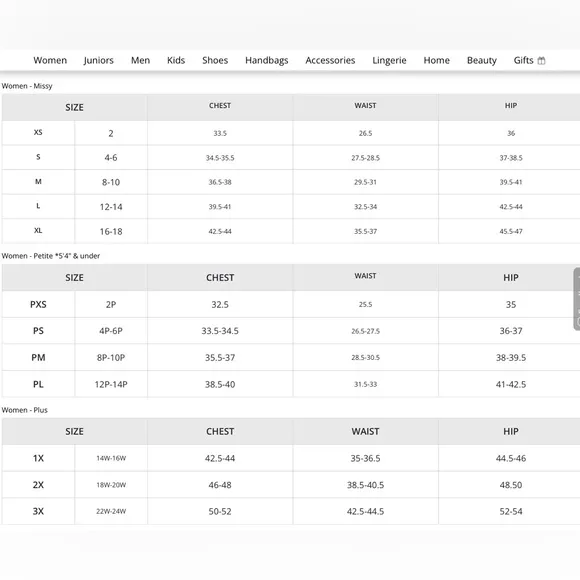The height and width of the screenshot is (580, 580).
Task: Click the 1X plus size cell
Action: click(x=38, y=458)
